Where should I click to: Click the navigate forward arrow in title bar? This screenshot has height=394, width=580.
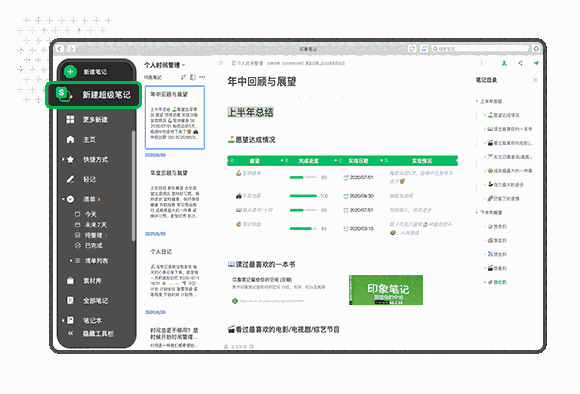click(x=71, y=48)
